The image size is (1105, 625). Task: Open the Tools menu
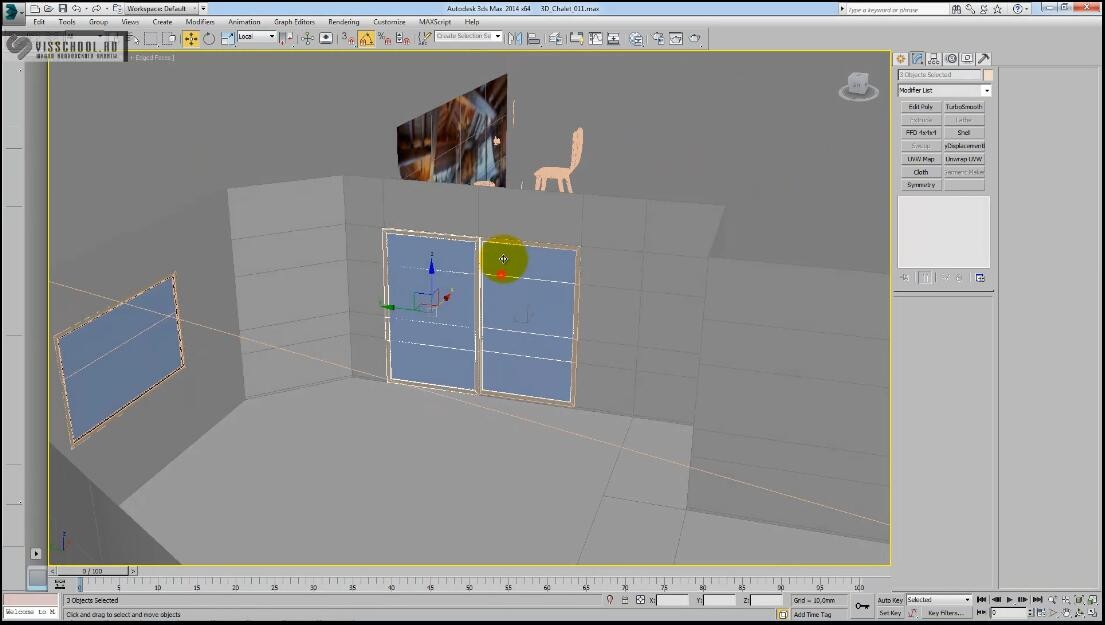tap(67, 22)
